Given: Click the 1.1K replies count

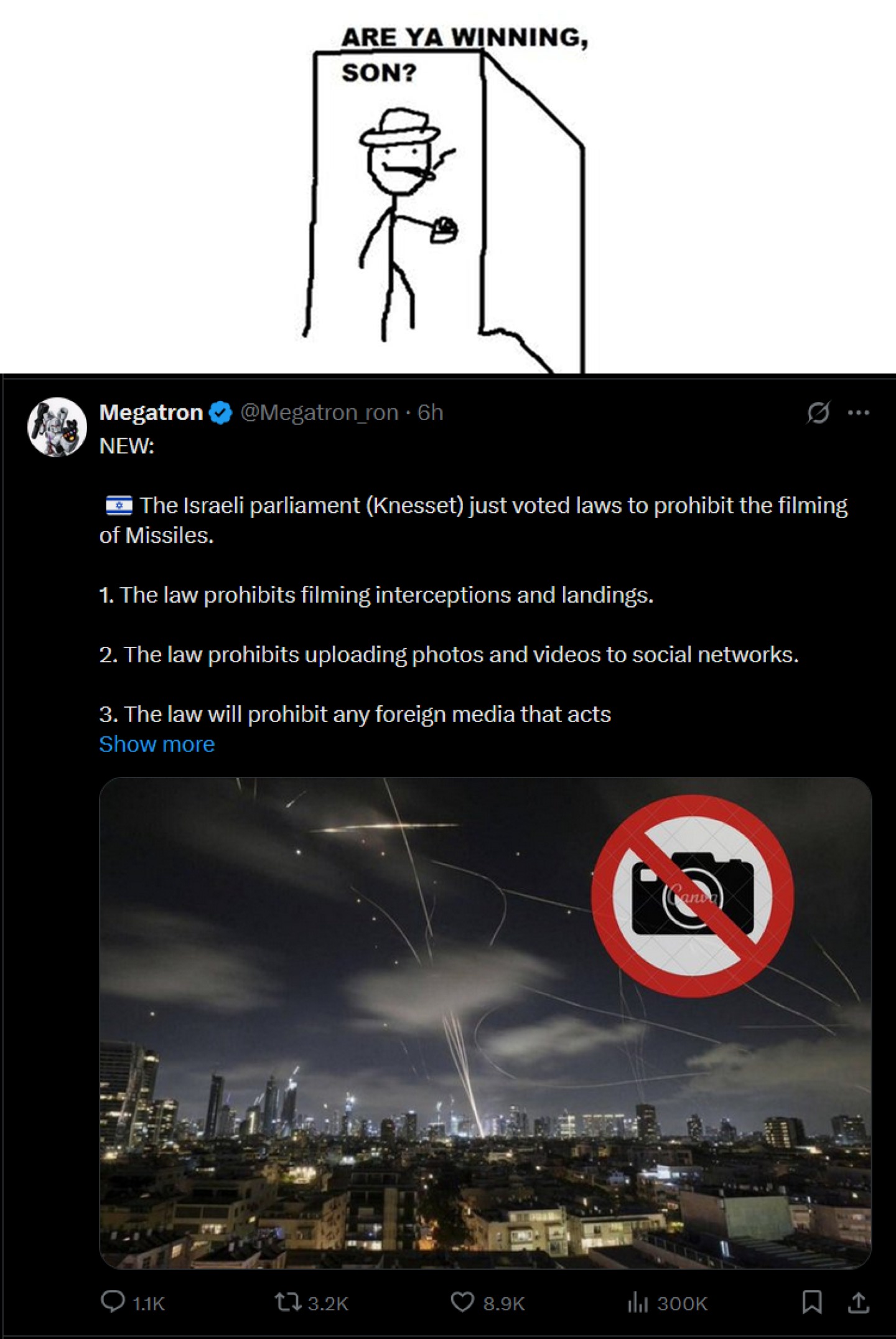Looking at the screenshot, I should pos(149,1304).
